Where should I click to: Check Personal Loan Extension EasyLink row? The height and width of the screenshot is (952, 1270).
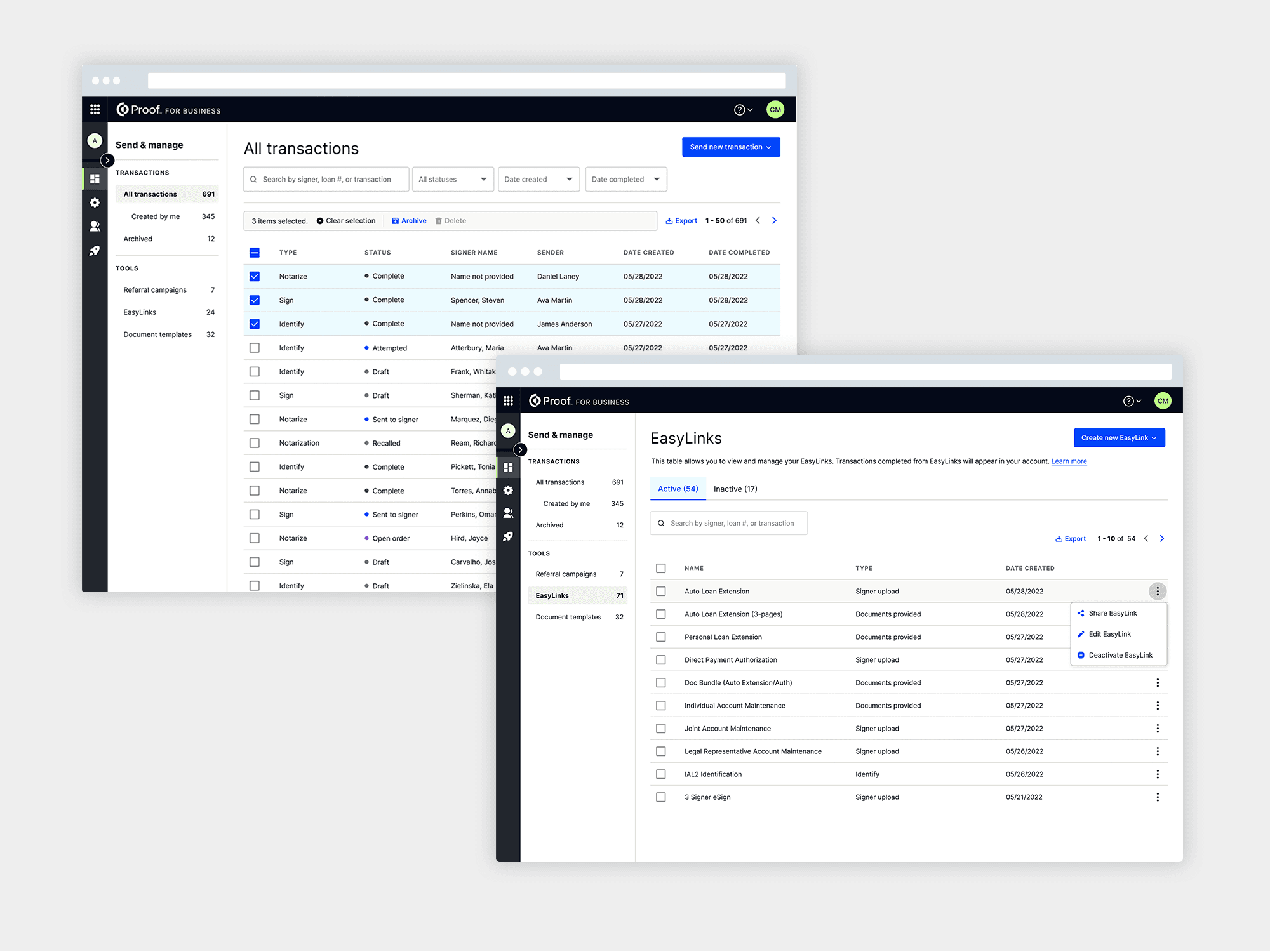pyautogui.click(x=661, y=637)
